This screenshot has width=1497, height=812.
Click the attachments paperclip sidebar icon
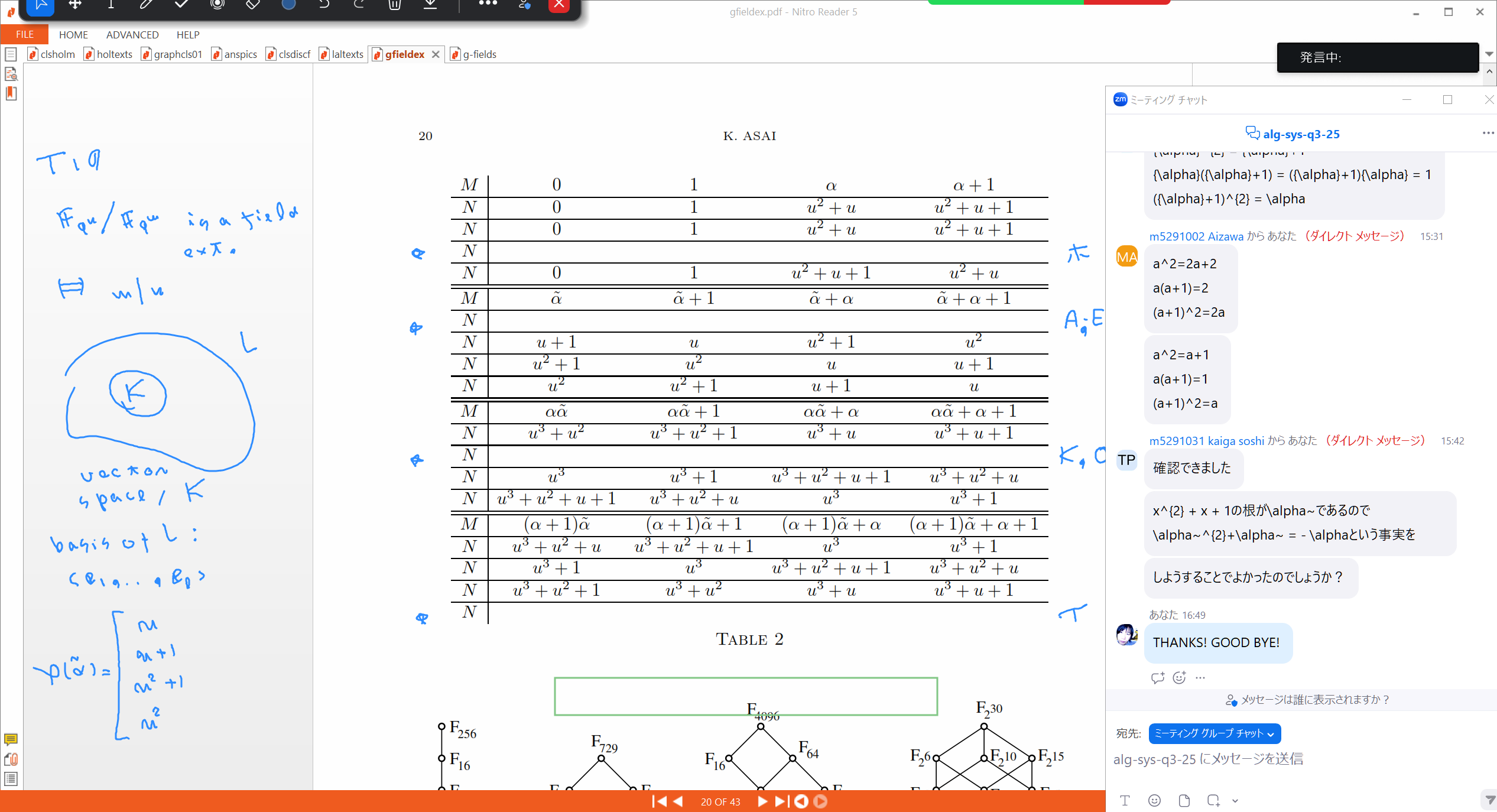pos(11,759)
